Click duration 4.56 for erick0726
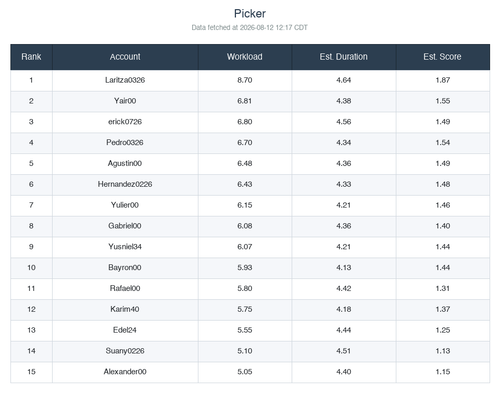500x398 pixels. 344,122
